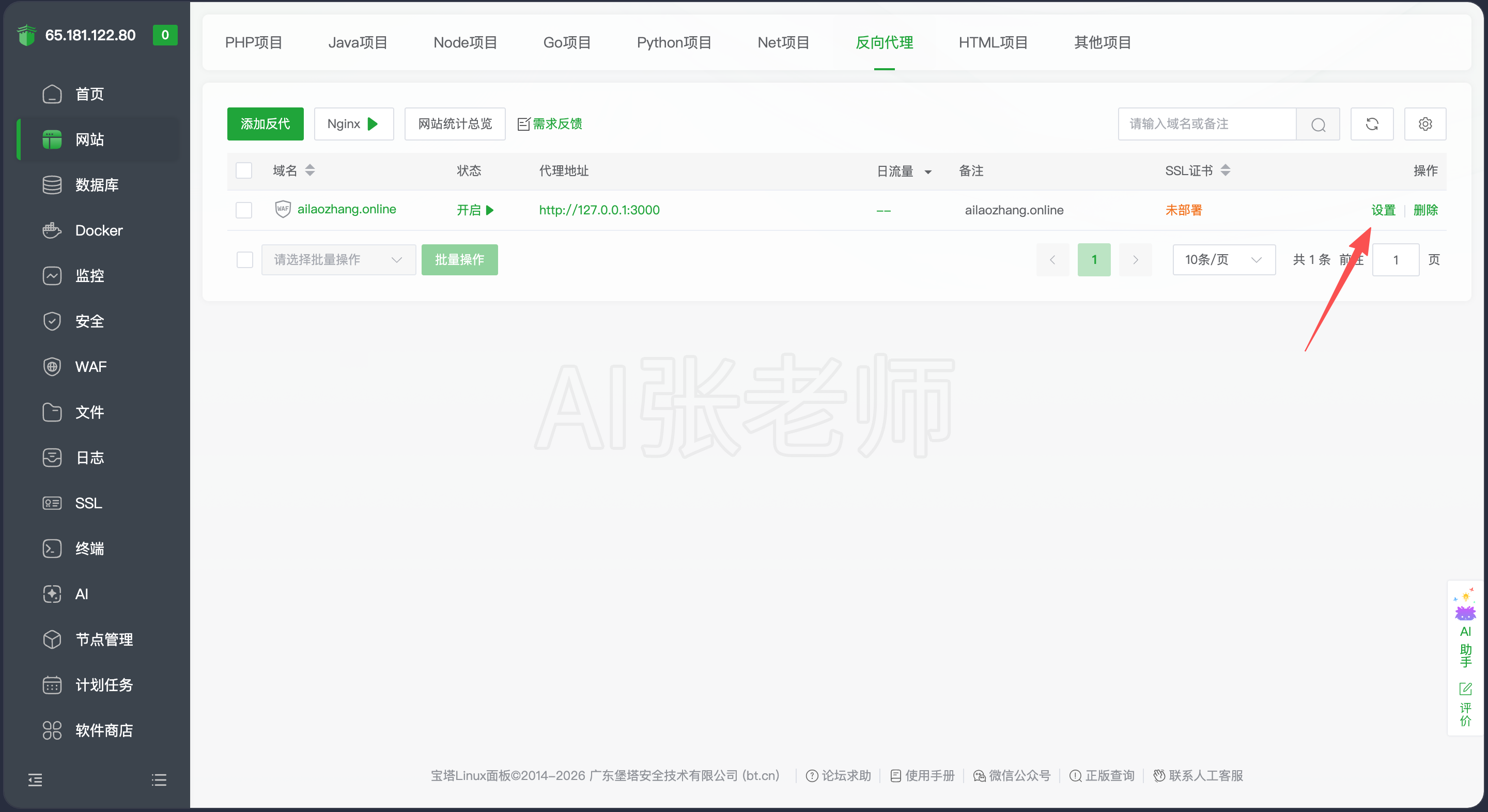
Task: Go to the next page arrow
Action: [x=1135, y=260]
